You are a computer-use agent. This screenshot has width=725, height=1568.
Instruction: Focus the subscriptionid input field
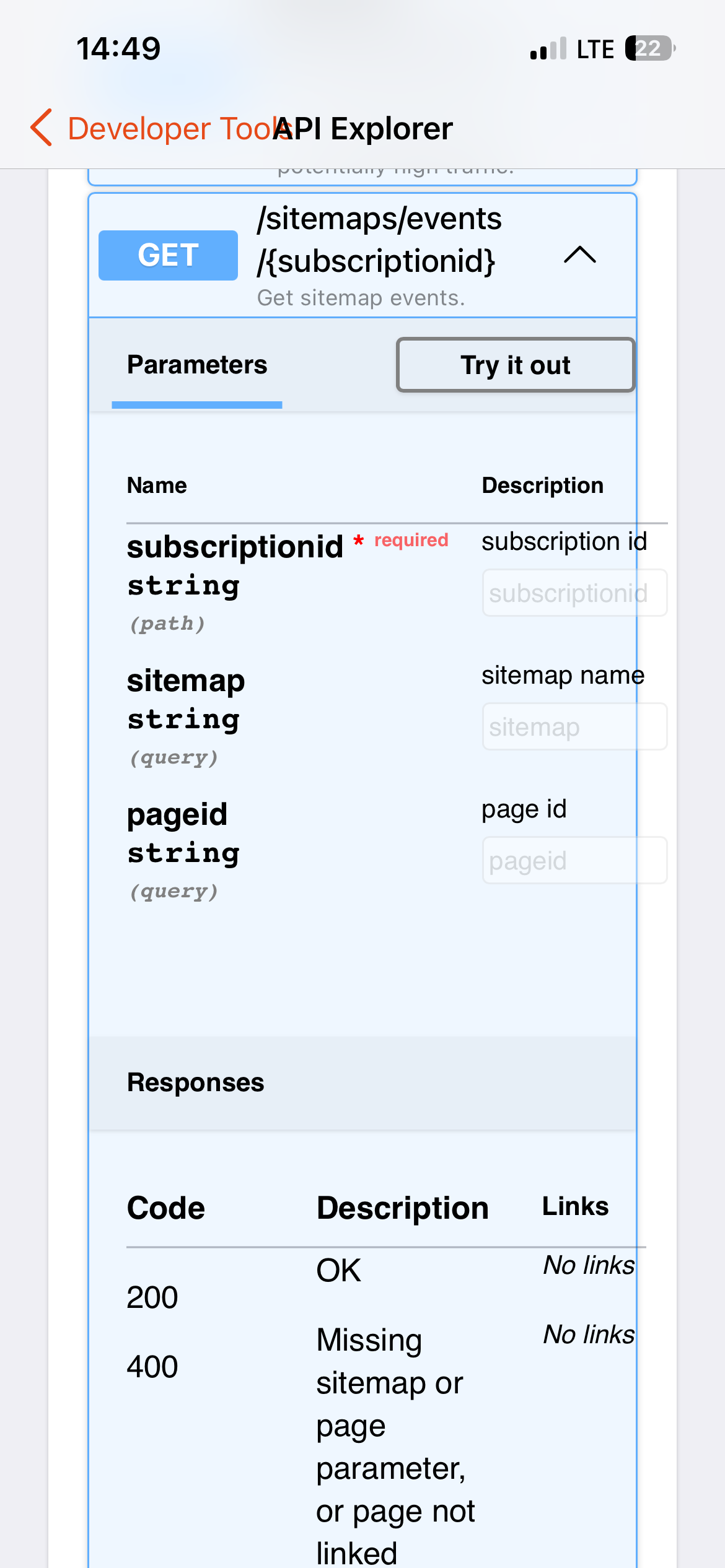574,593
